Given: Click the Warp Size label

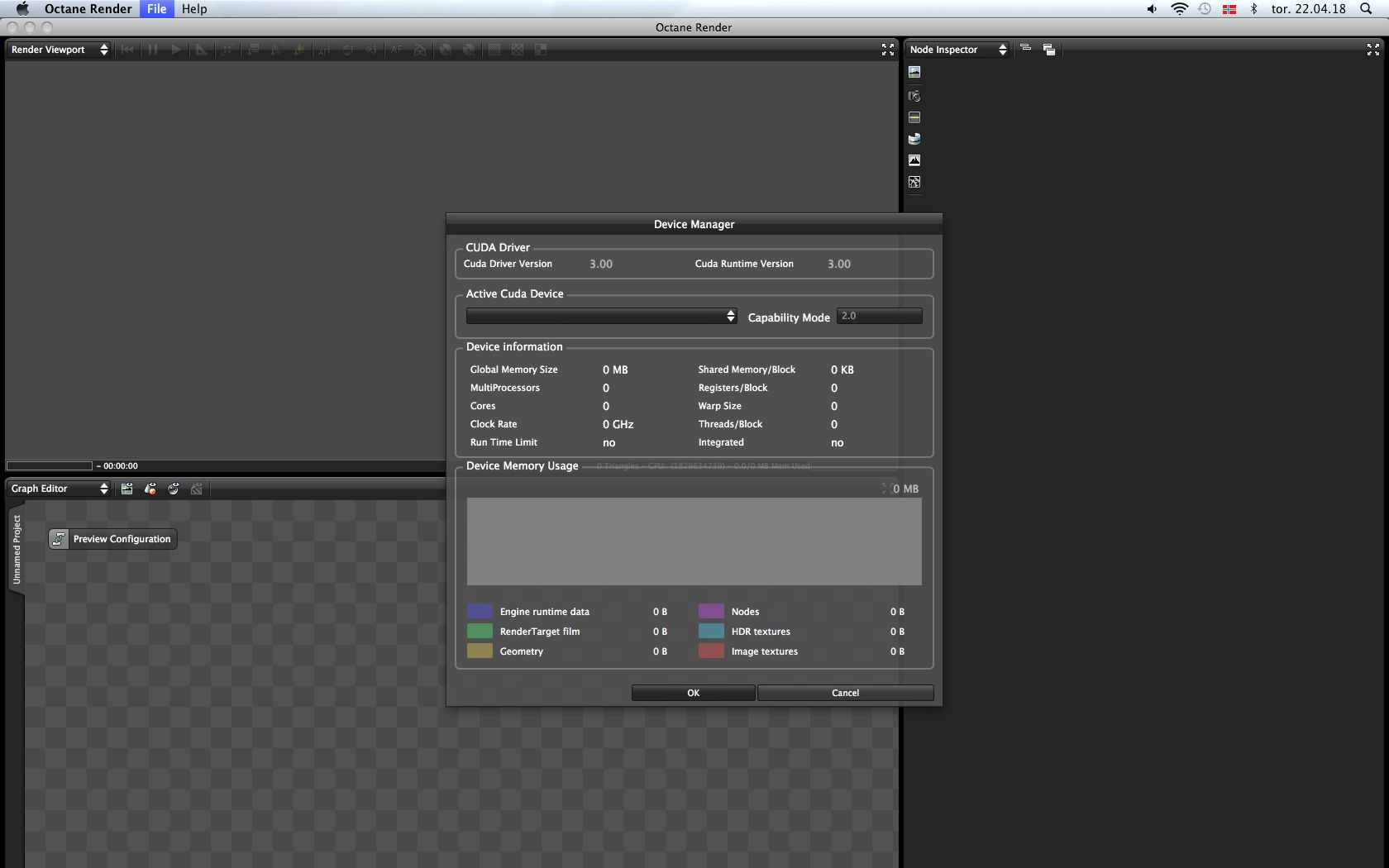Looking at the screenshot, I should pos(719,406).
